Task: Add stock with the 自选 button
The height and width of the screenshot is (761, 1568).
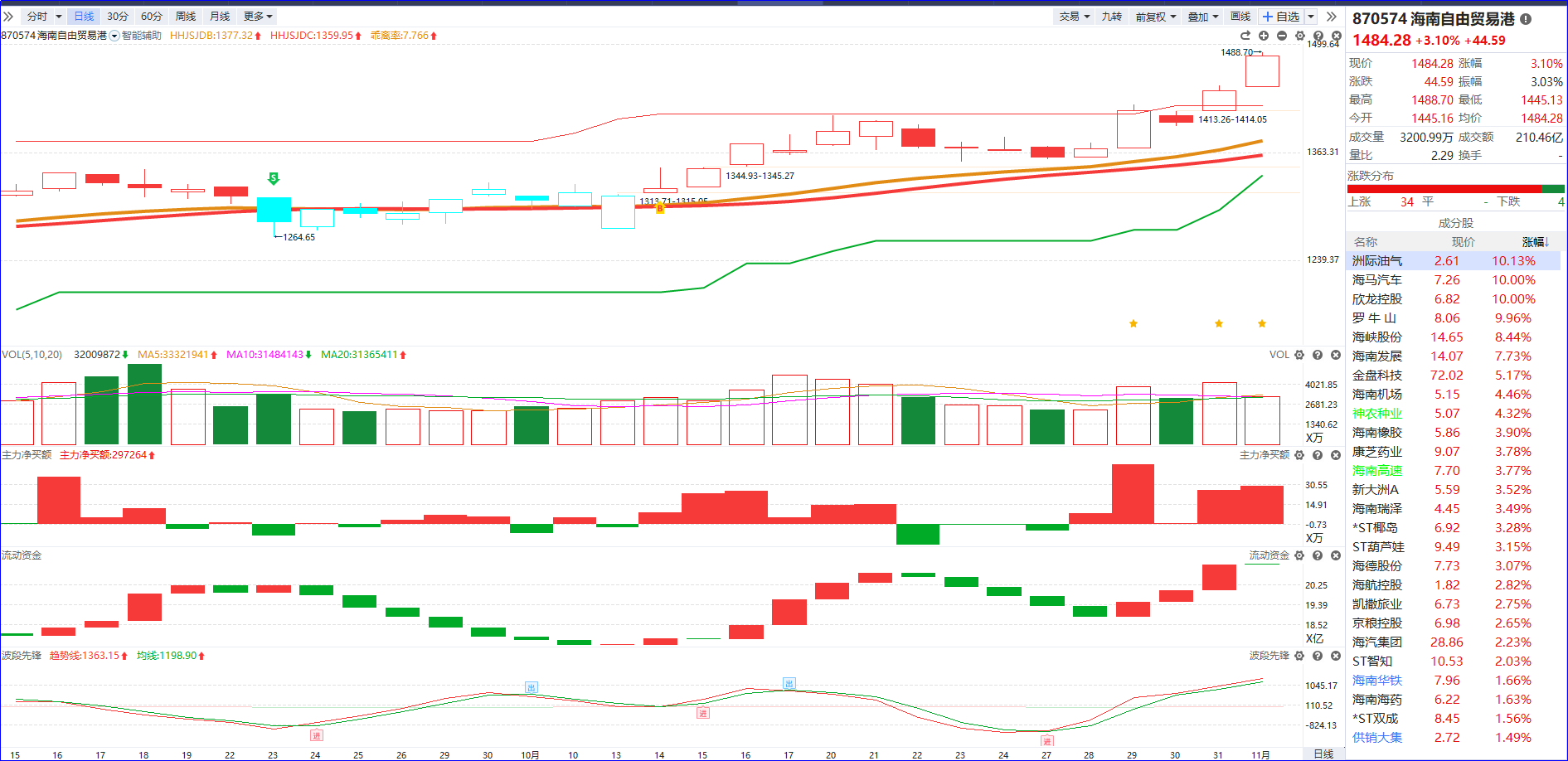Action: pos(1282,17)
